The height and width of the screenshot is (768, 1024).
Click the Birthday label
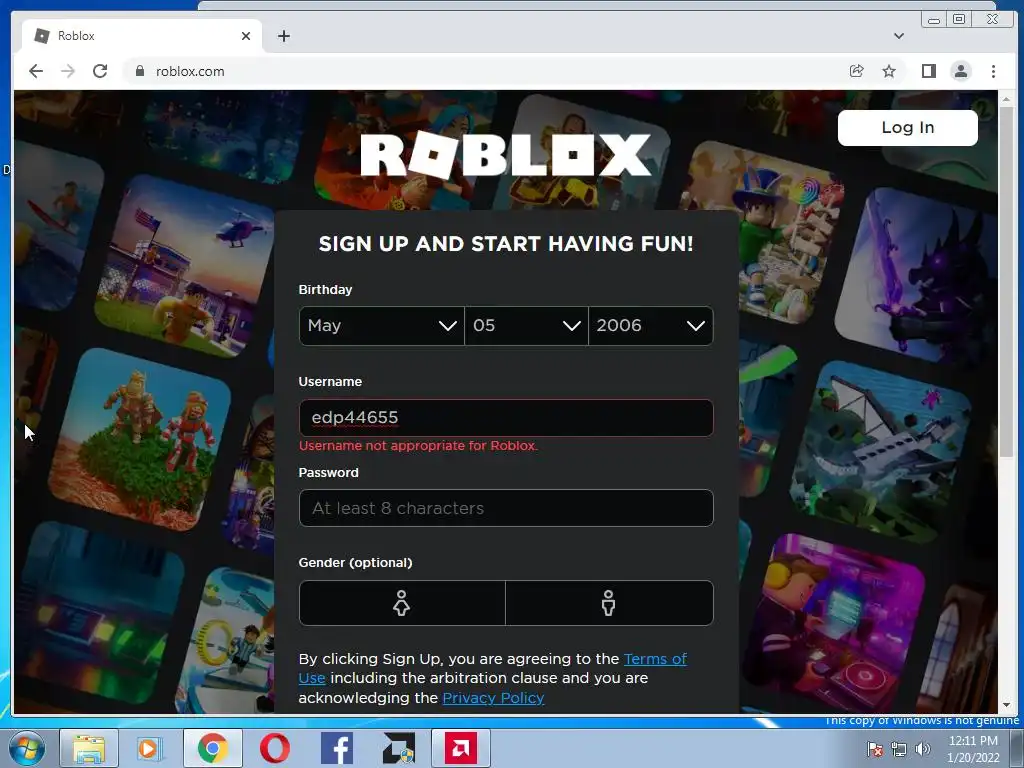click(325, 289)
